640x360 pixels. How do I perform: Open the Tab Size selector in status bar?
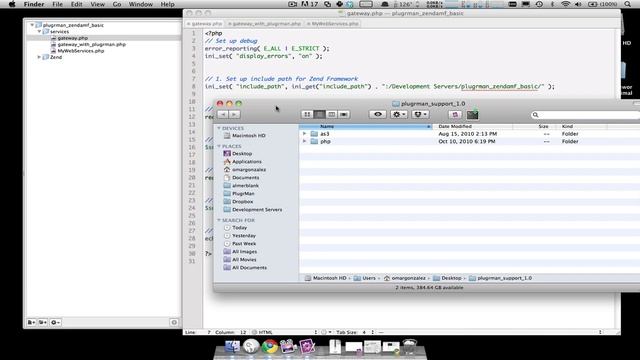355,332
